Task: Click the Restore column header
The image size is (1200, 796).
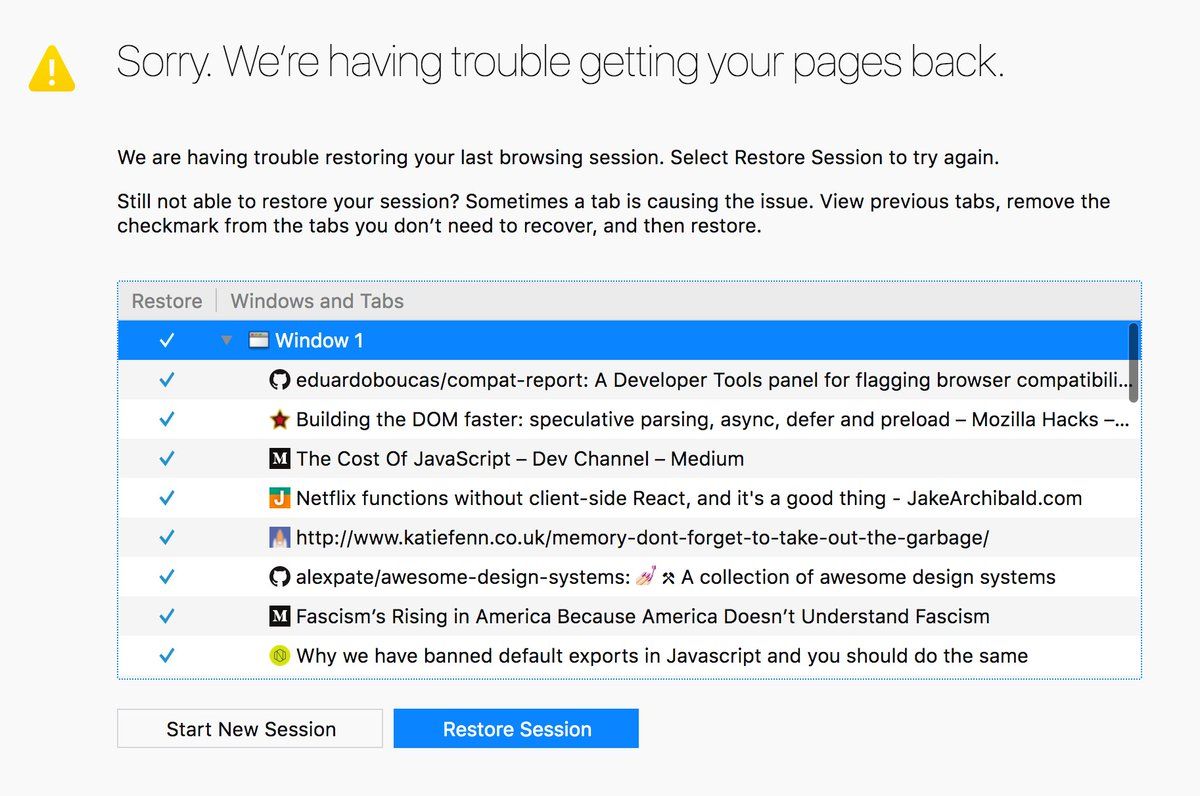Action: pyautogui.click(x=167, y=301)
